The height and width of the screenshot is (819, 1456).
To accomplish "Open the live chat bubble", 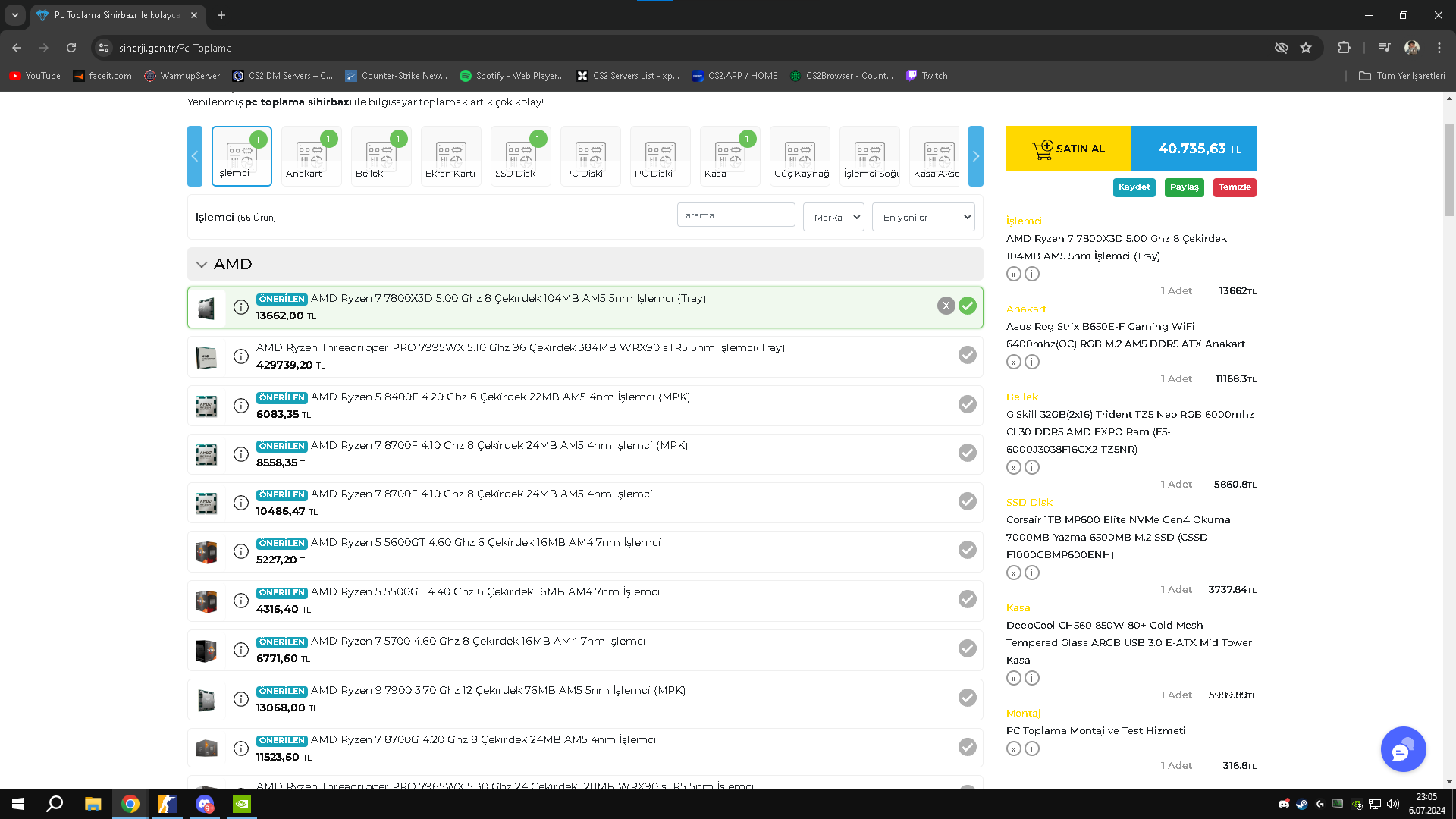I will (1403, 749).
